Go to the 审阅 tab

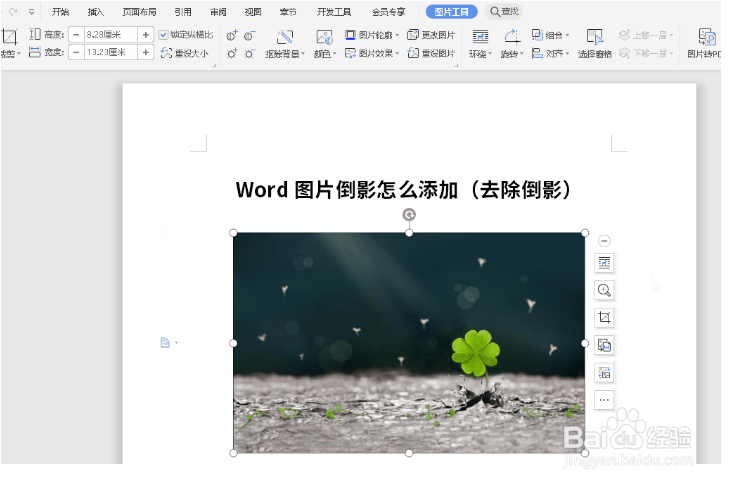point(218,12)
